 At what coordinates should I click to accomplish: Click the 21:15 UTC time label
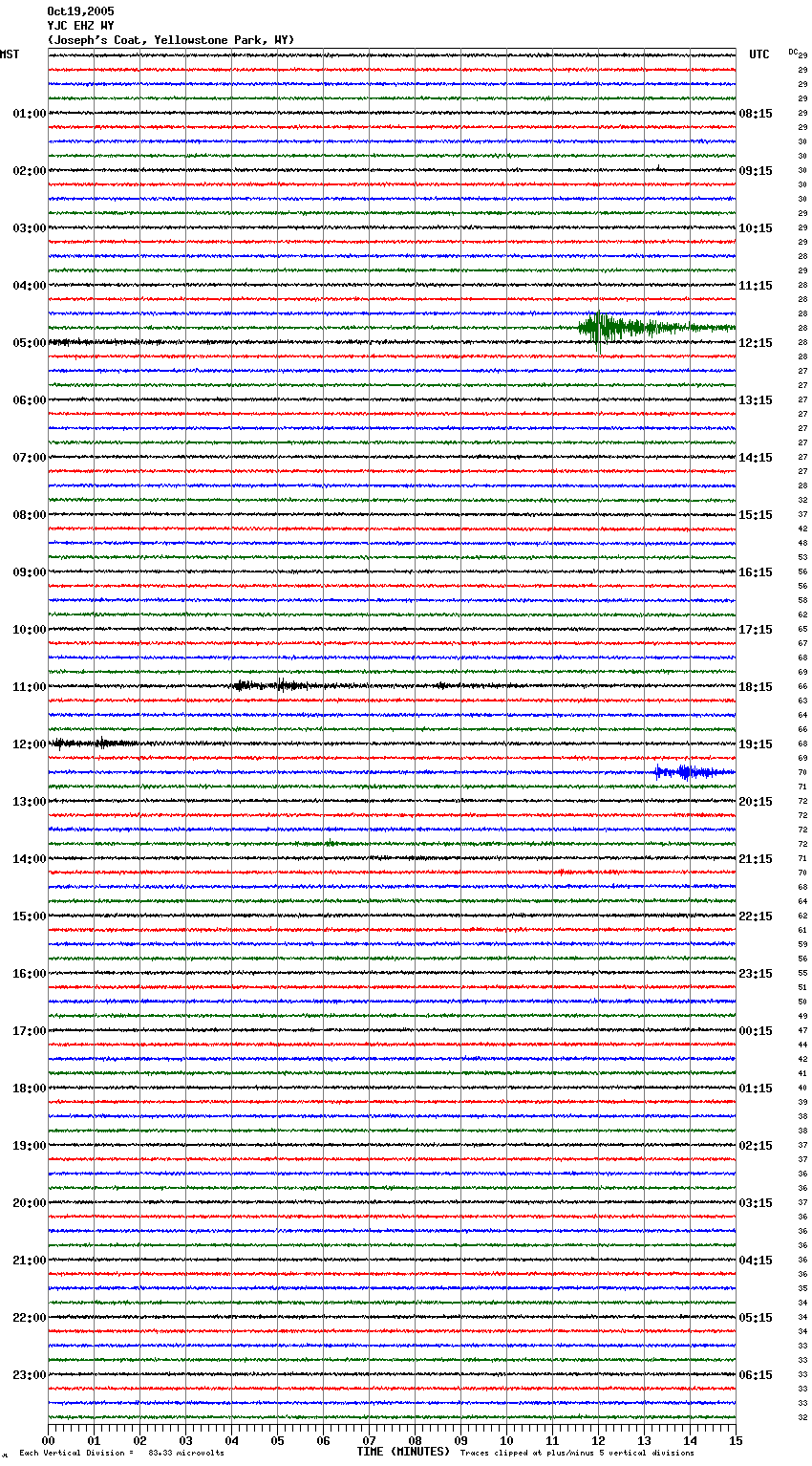coord(756,859)
